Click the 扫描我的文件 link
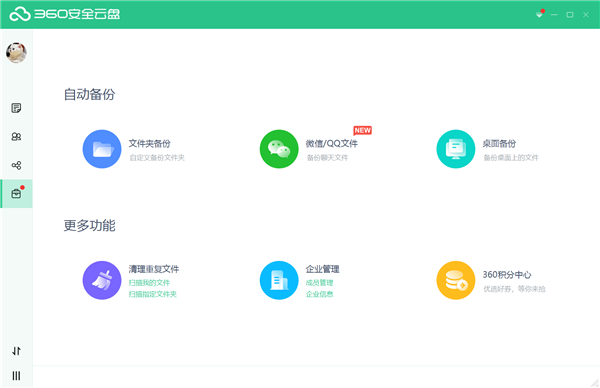 pos(149,283)
